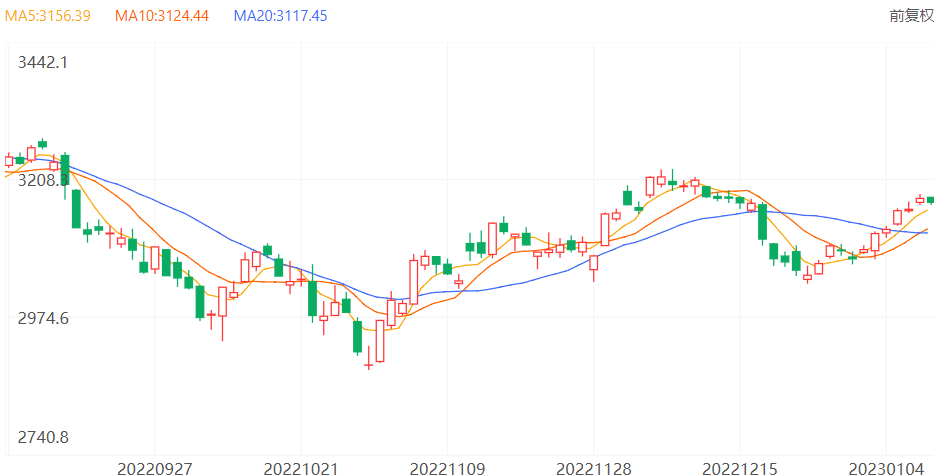The width and height of the screenshot is (937, 476).
Task: Click the 3442.1 price axis label
Action: pos(43,62)
